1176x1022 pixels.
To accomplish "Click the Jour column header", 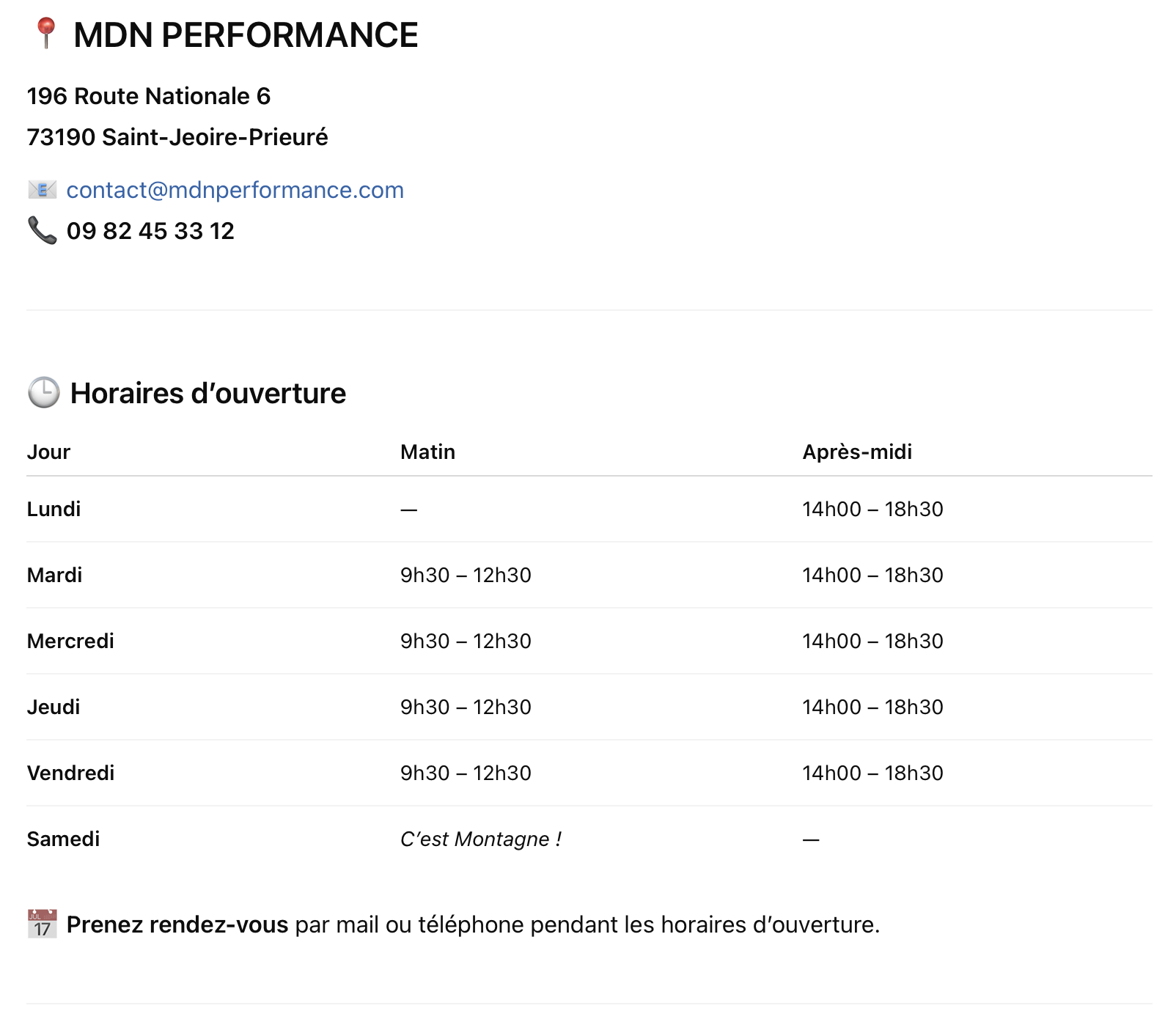I will [48, 452].
